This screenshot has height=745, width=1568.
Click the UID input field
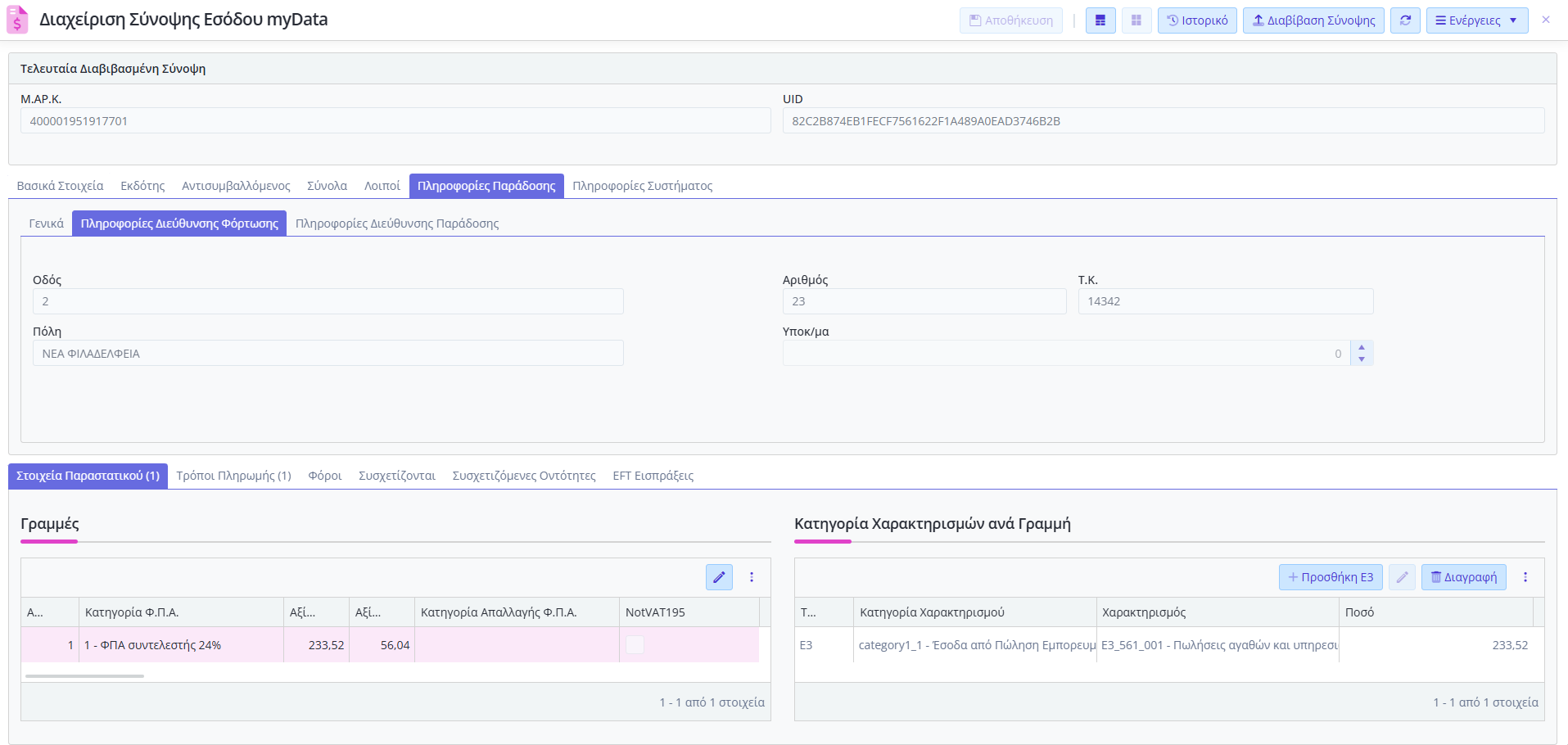click(1164, 121)
